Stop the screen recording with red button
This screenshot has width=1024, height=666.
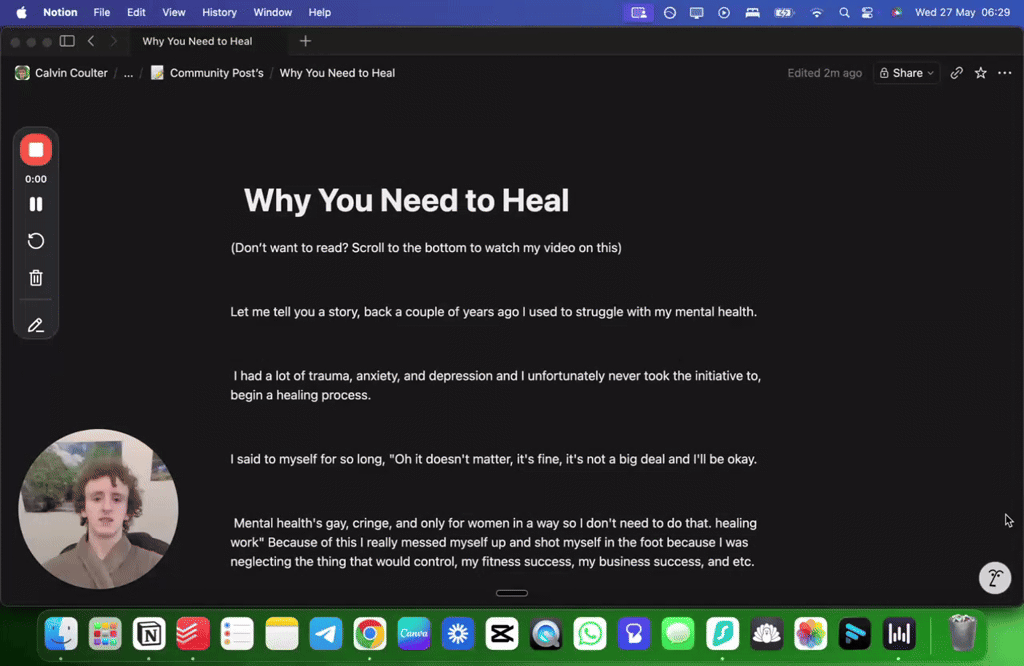coord(36,150)
